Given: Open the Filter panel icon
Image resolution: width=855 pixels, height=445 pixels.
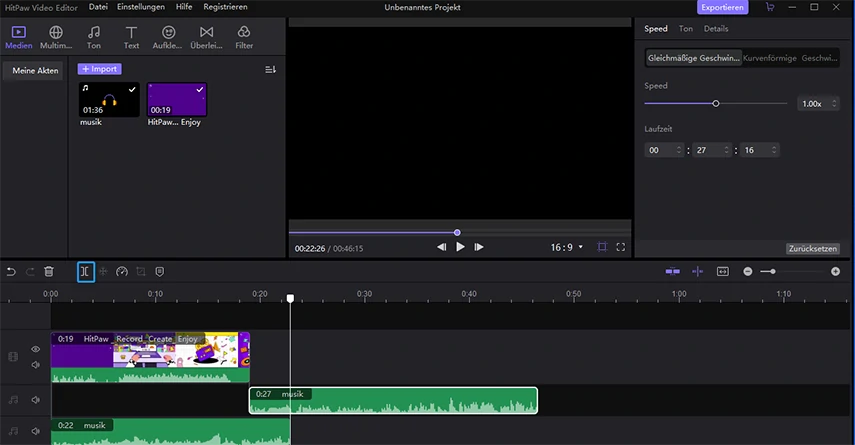Looking at the screenshot, I should tap(244, 38).
